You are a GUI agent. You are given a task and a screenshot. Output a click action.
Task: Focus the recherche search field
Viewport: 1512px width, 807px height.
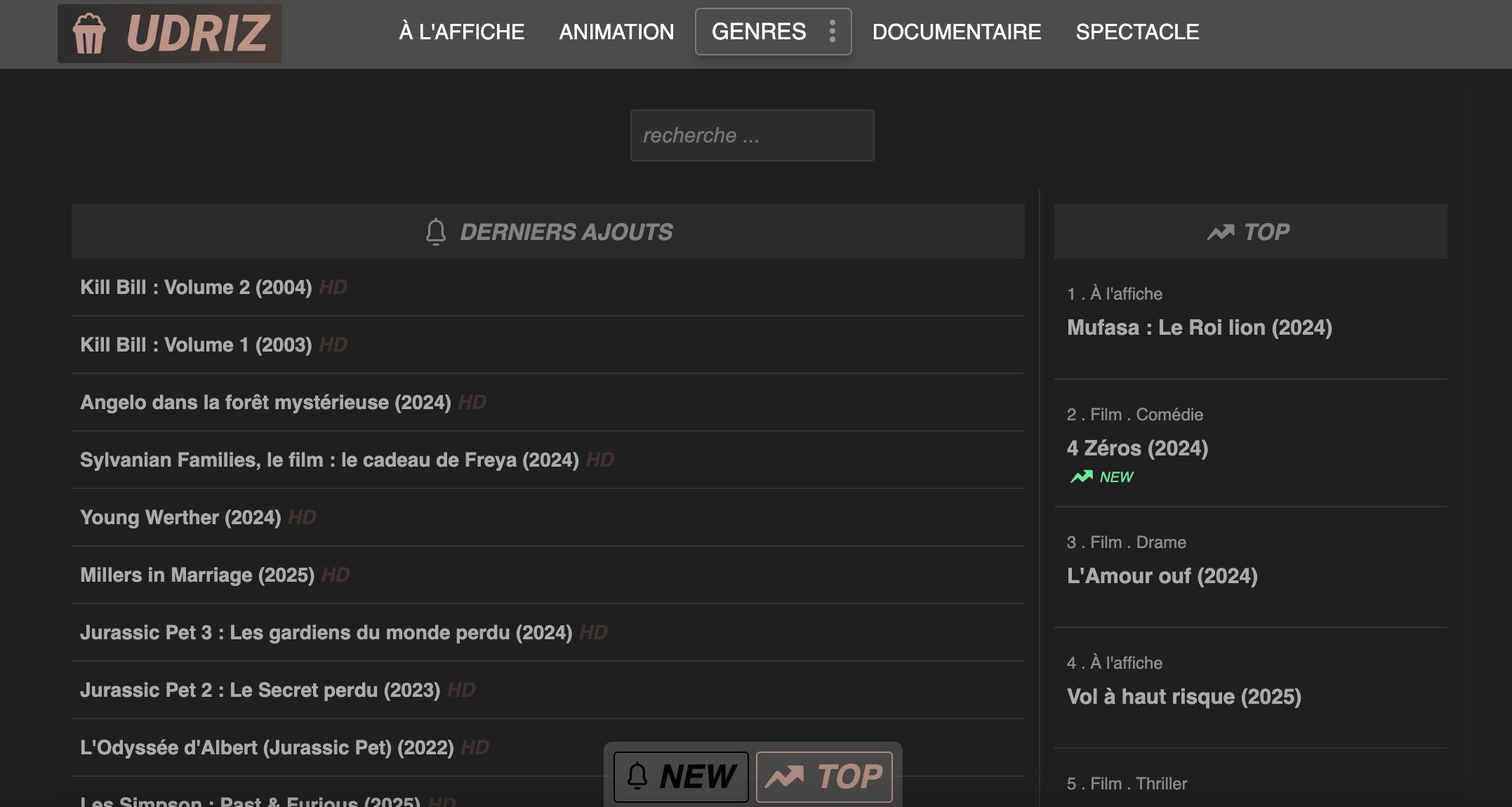(x=752, y=135)
